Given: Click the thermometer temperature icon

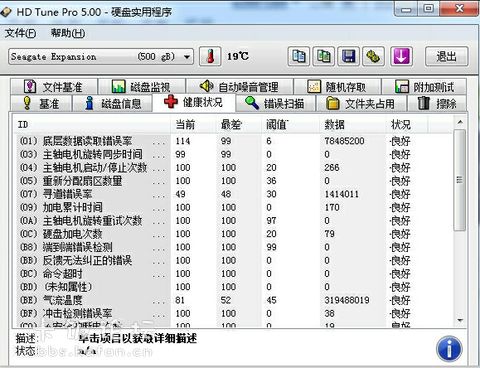Looking at the screenshot, I should [x=210, y=56].
